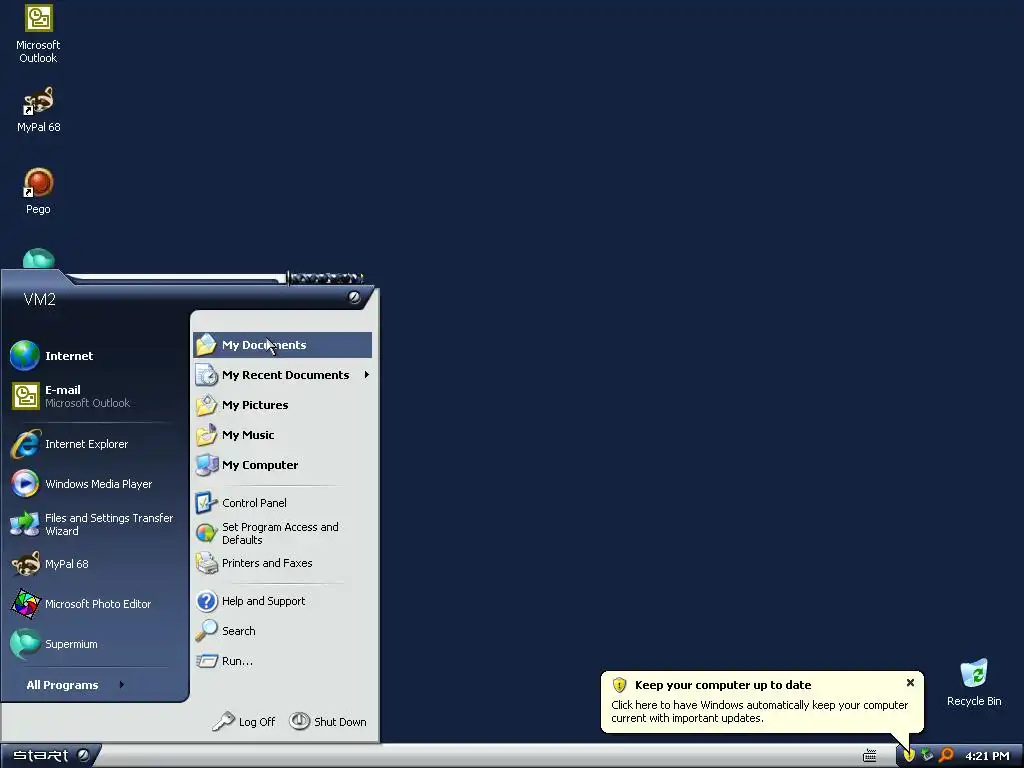The width and height of the screenshot is (1024, 768).
Task: Click the VM2 user name header
Action: (40, 300)
